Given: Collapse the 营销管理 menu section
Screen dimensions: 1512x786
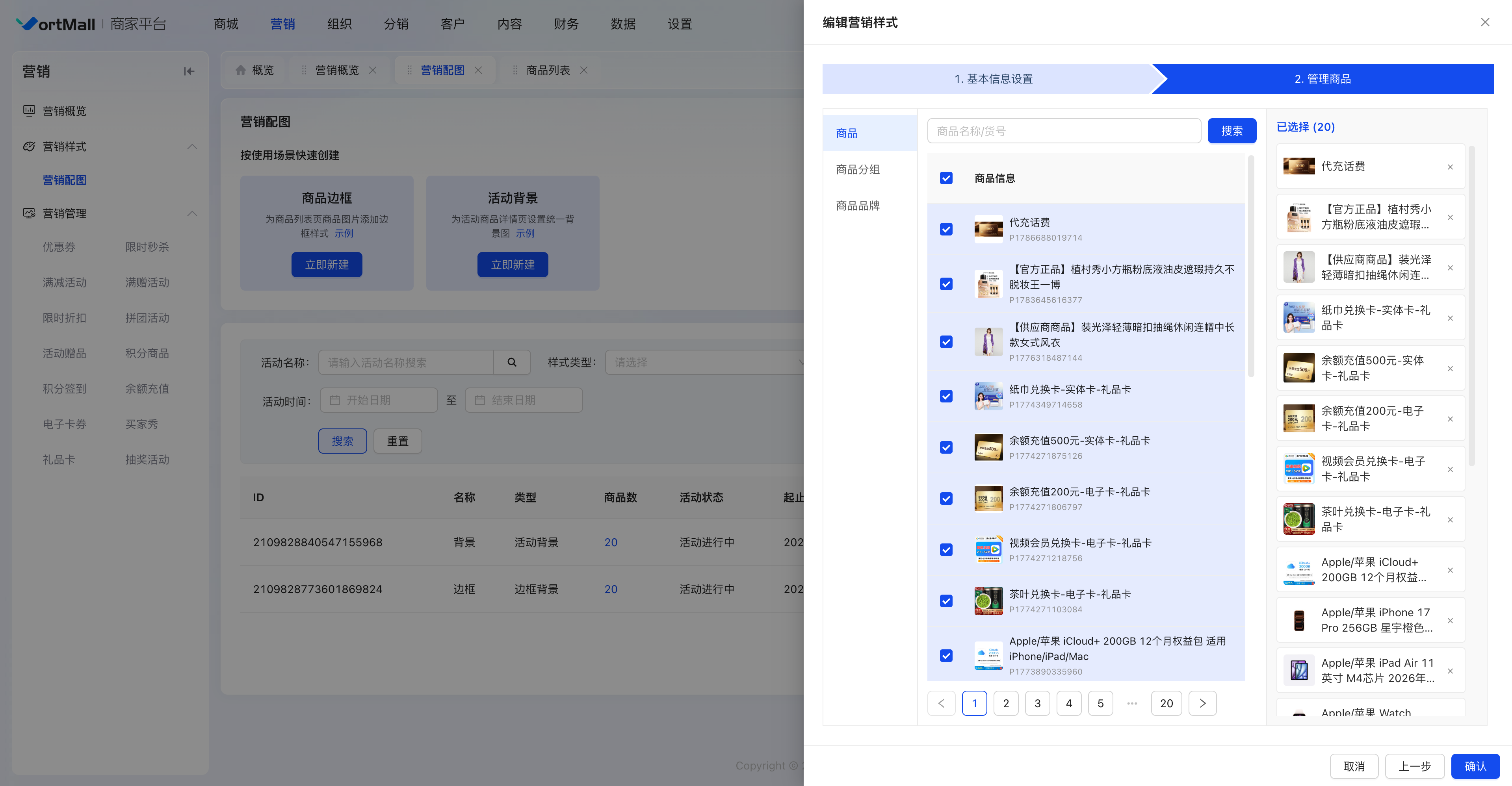Looking at the screenshot, I should click(x=192, y=213).
